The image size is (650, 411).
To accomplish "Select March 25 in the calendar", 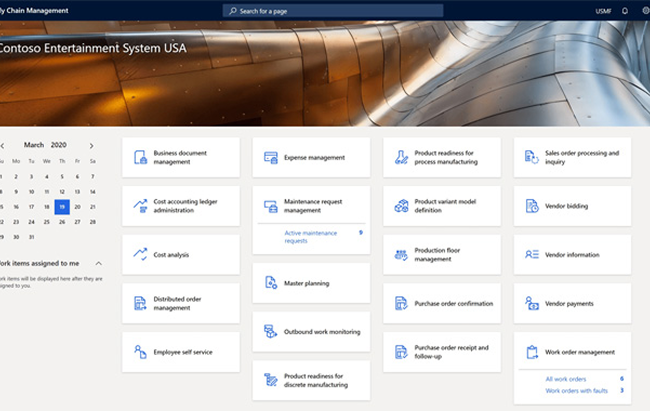I will click(46, 222).
